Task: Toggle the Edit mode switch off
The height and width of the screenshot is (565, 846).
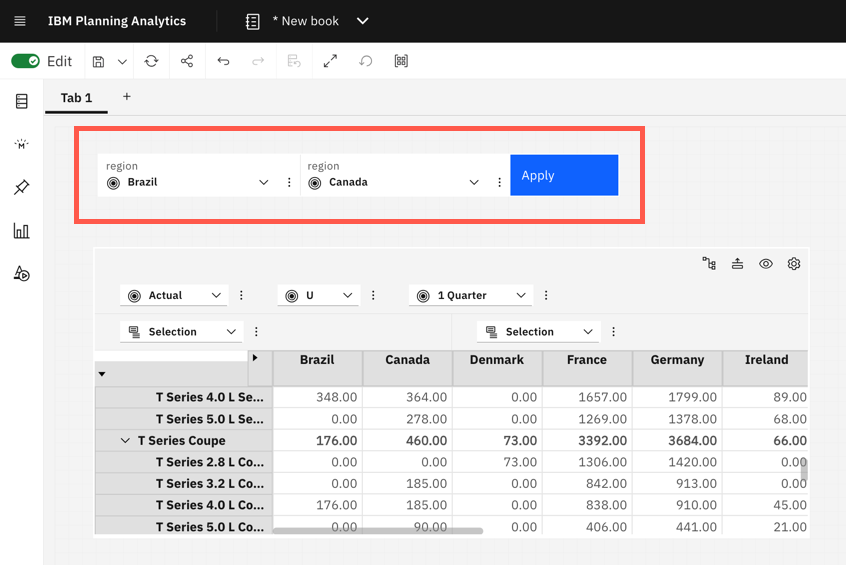Action: [25, 61]
